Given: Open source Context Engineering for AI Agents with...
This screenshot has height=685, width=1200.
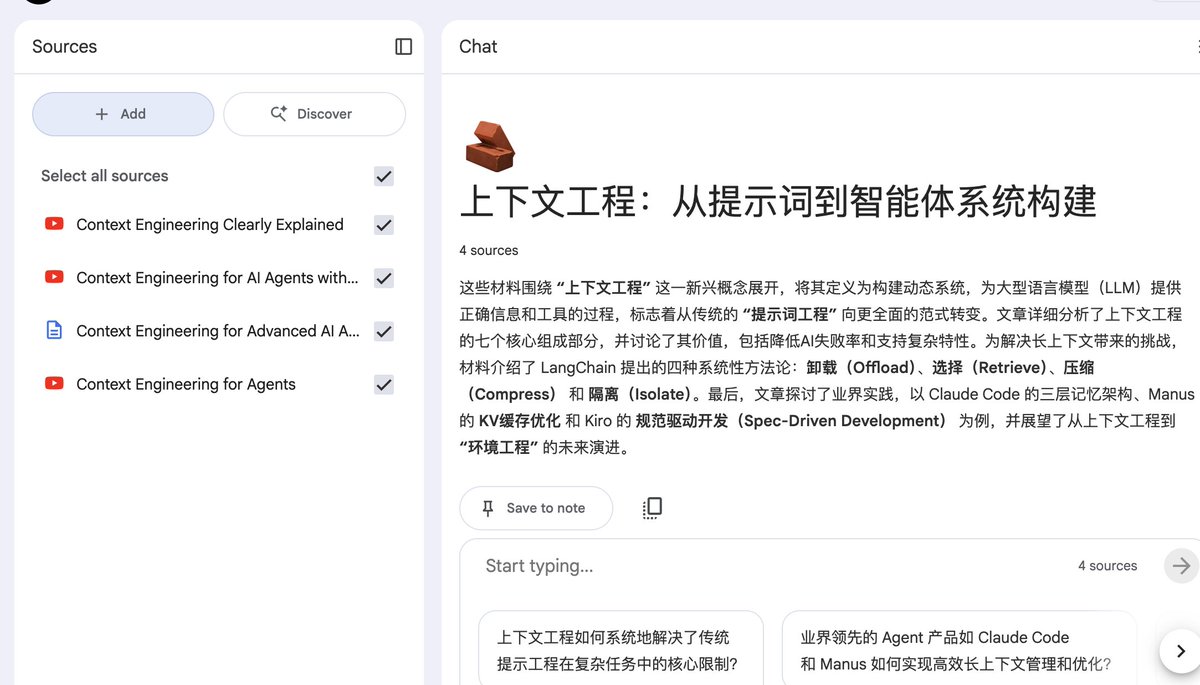Looking at the screenshot, I should (x=217, y=278).
